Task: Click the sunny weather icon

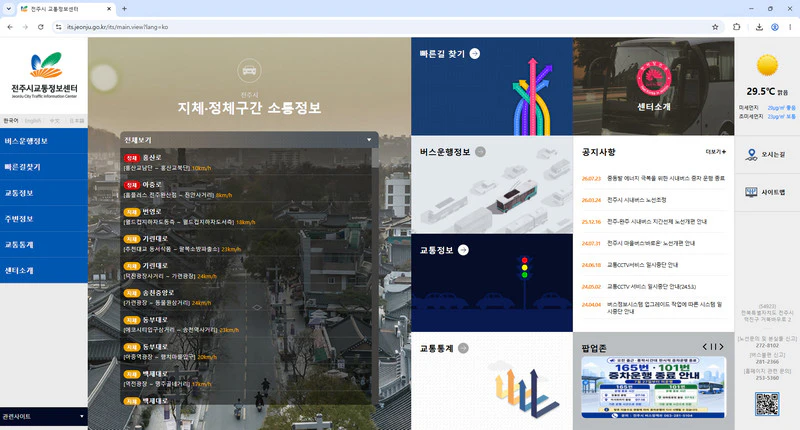Action: click(x=767, y=65)
